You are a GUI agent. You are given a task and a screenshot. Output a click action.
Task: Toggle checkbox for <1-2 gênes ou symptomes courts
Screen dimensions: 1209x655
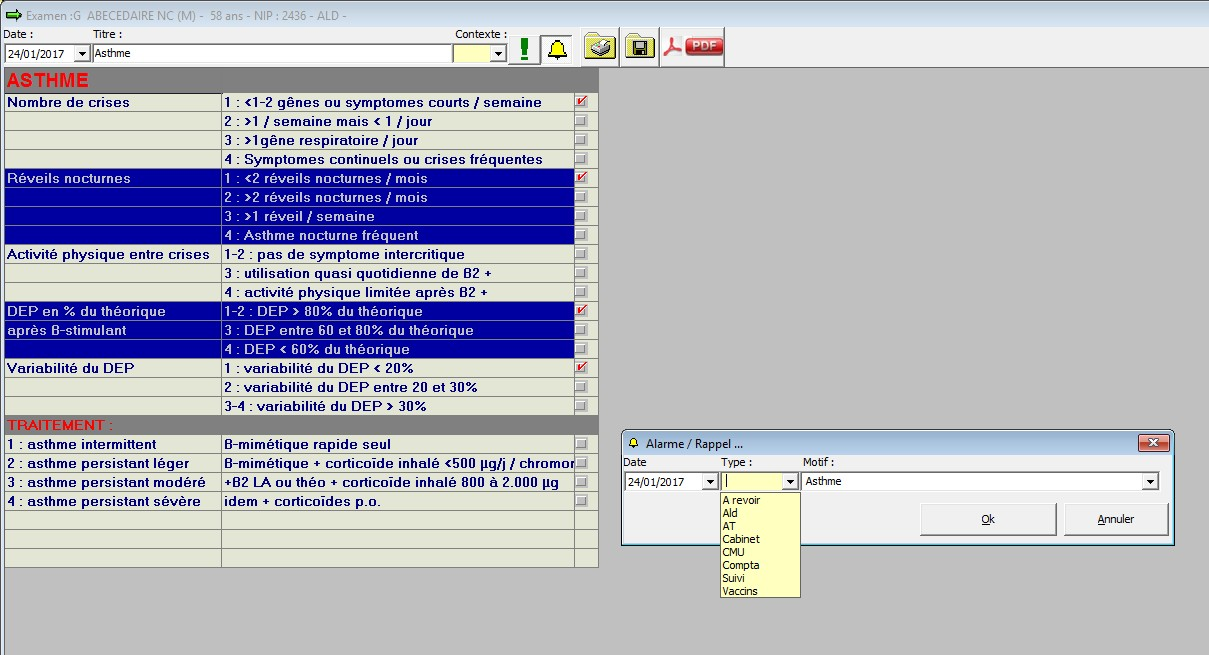pos(581,102)
